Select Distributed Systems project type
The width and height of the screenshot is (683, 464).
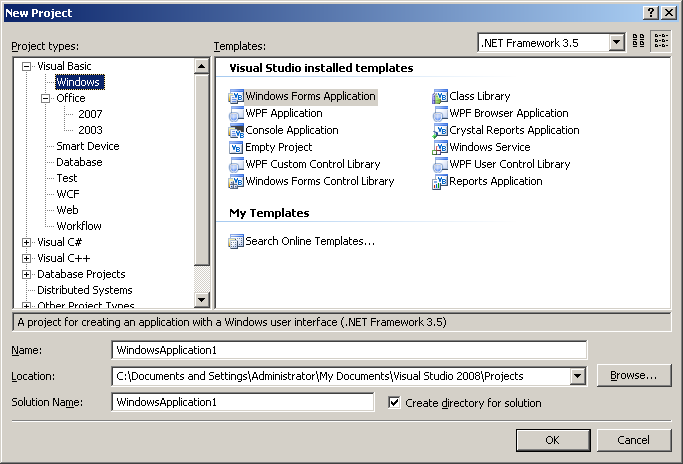(85, 290)
